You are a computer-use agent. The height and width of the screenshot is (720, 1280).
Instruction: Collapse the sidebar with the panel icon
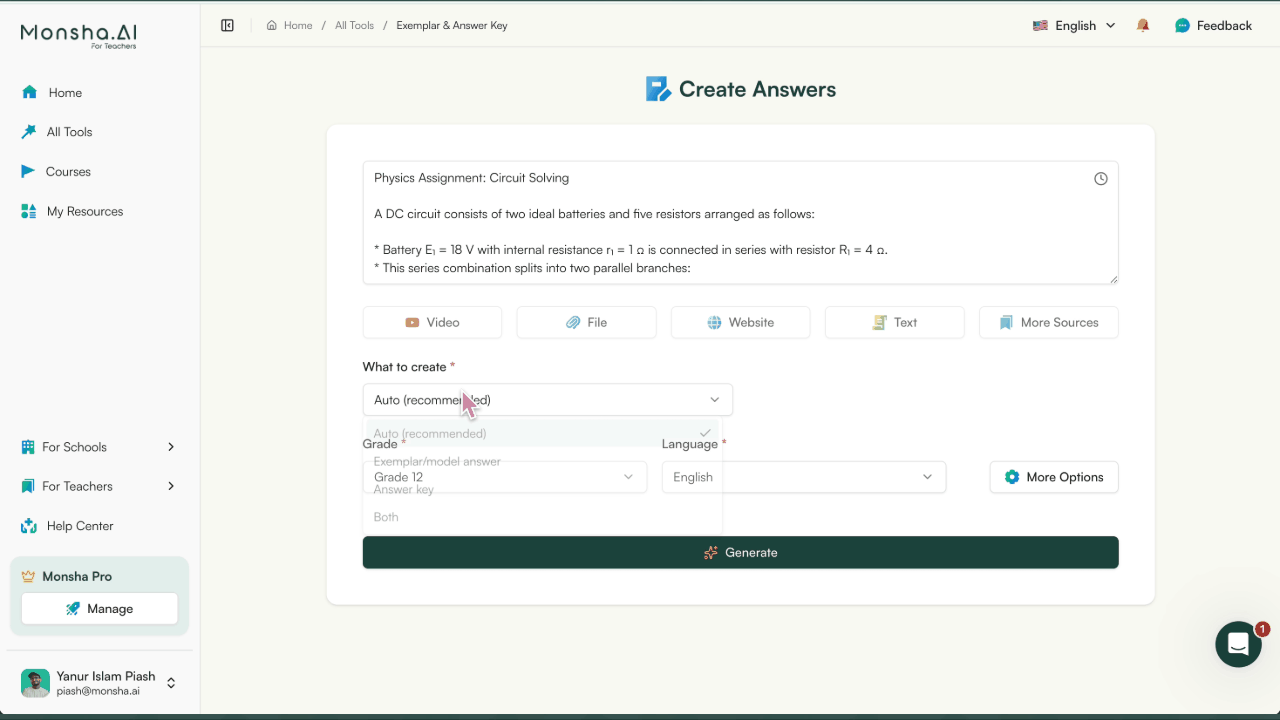pos(227,25)
